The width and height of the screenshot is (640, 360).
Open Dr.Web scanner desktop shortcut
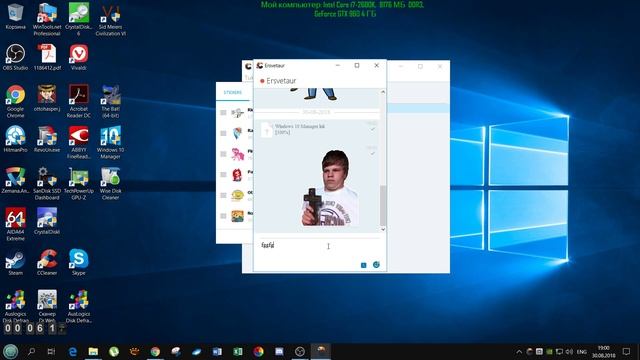point(47,306)
